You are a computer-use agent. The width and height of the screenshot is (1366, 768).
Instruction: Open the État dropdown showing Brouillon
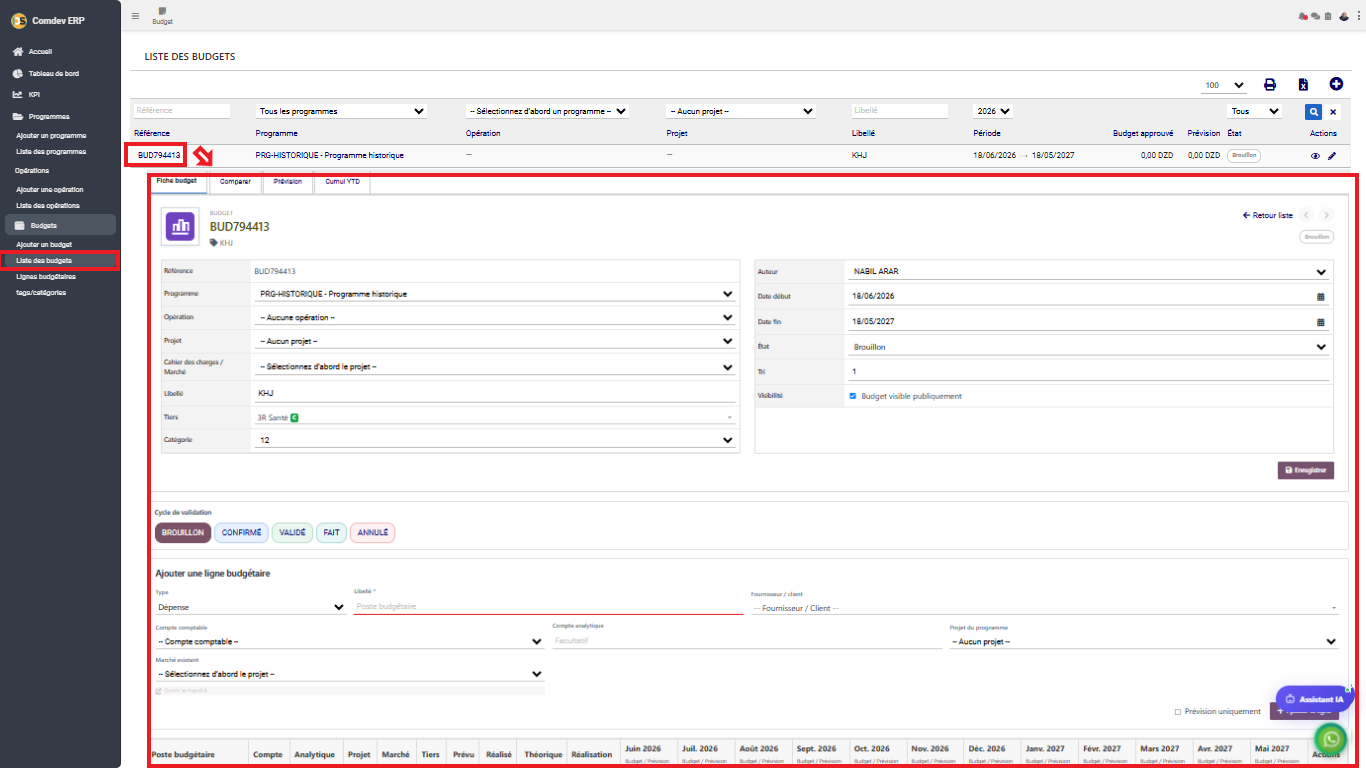[x=1088, y=347]
